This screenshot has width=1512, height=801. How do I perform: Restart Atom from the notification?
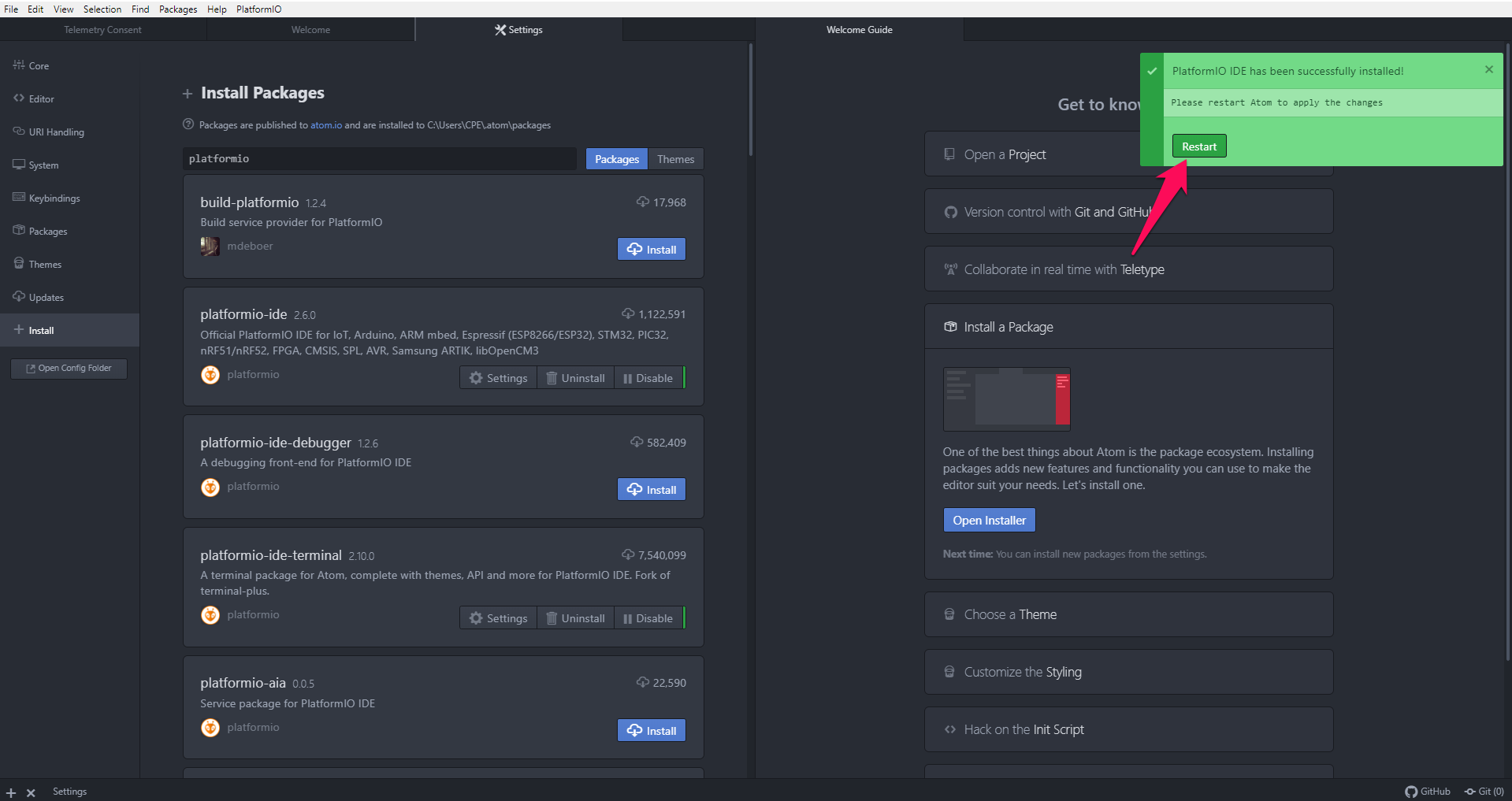click(1199, 146)
